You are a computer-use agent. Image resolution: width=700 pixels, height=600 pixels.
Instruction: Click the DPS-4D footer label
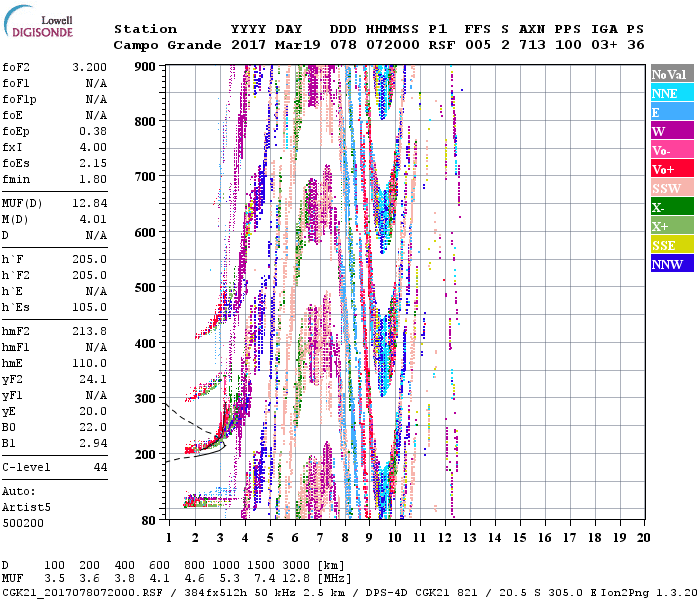point(387,592)
